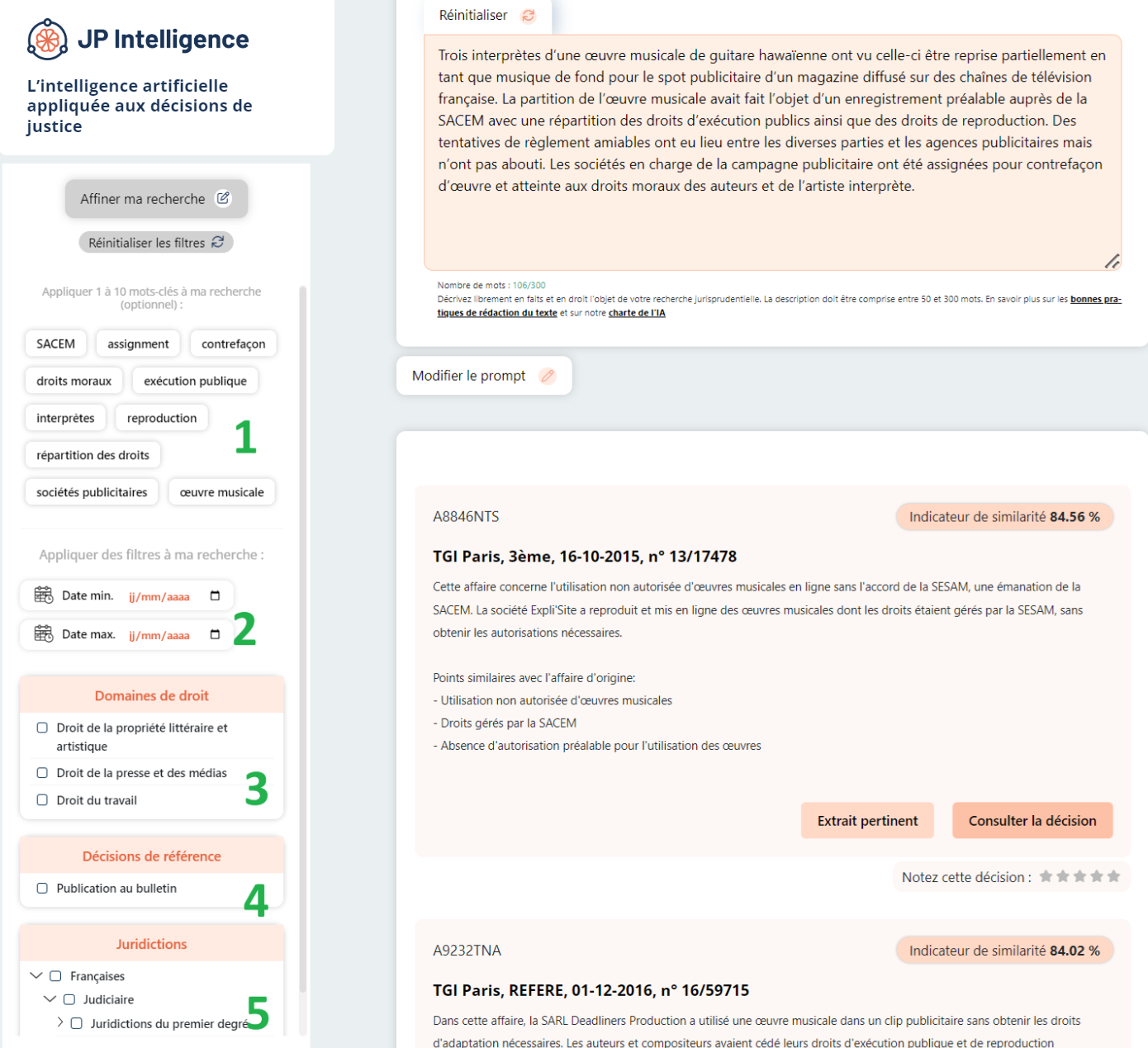1148x1048 pixels.
Task: Select the contrefaçon keyword tag
Action: 233,344
